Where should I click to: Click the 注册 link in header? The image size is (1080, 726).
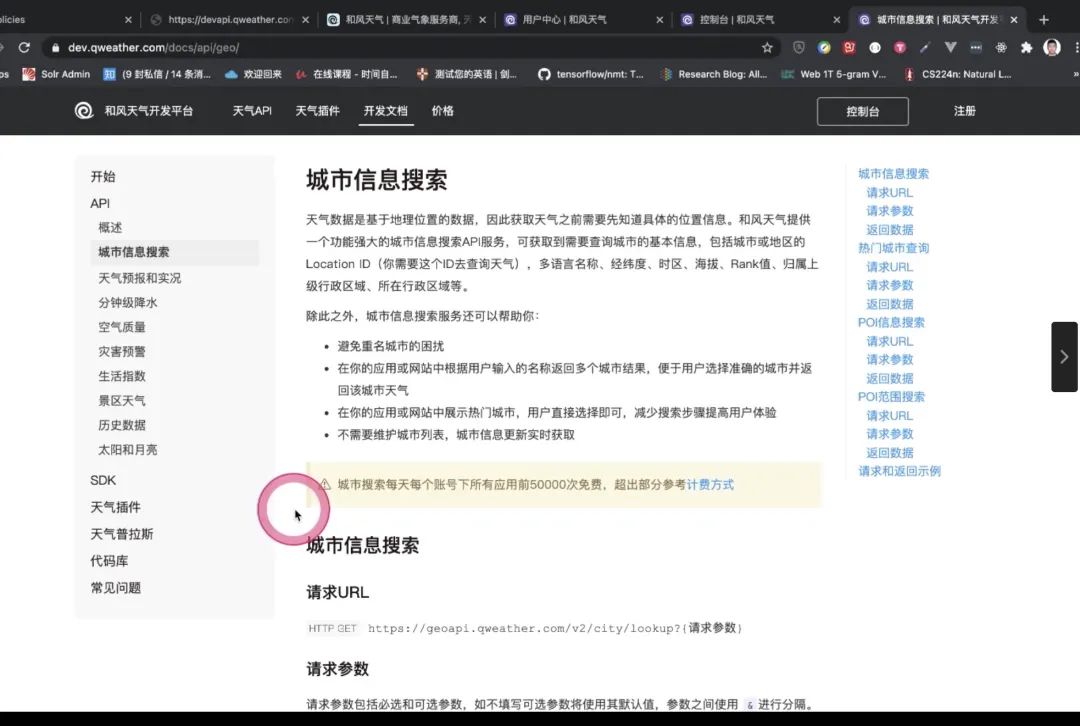click(x=964, y=111)
